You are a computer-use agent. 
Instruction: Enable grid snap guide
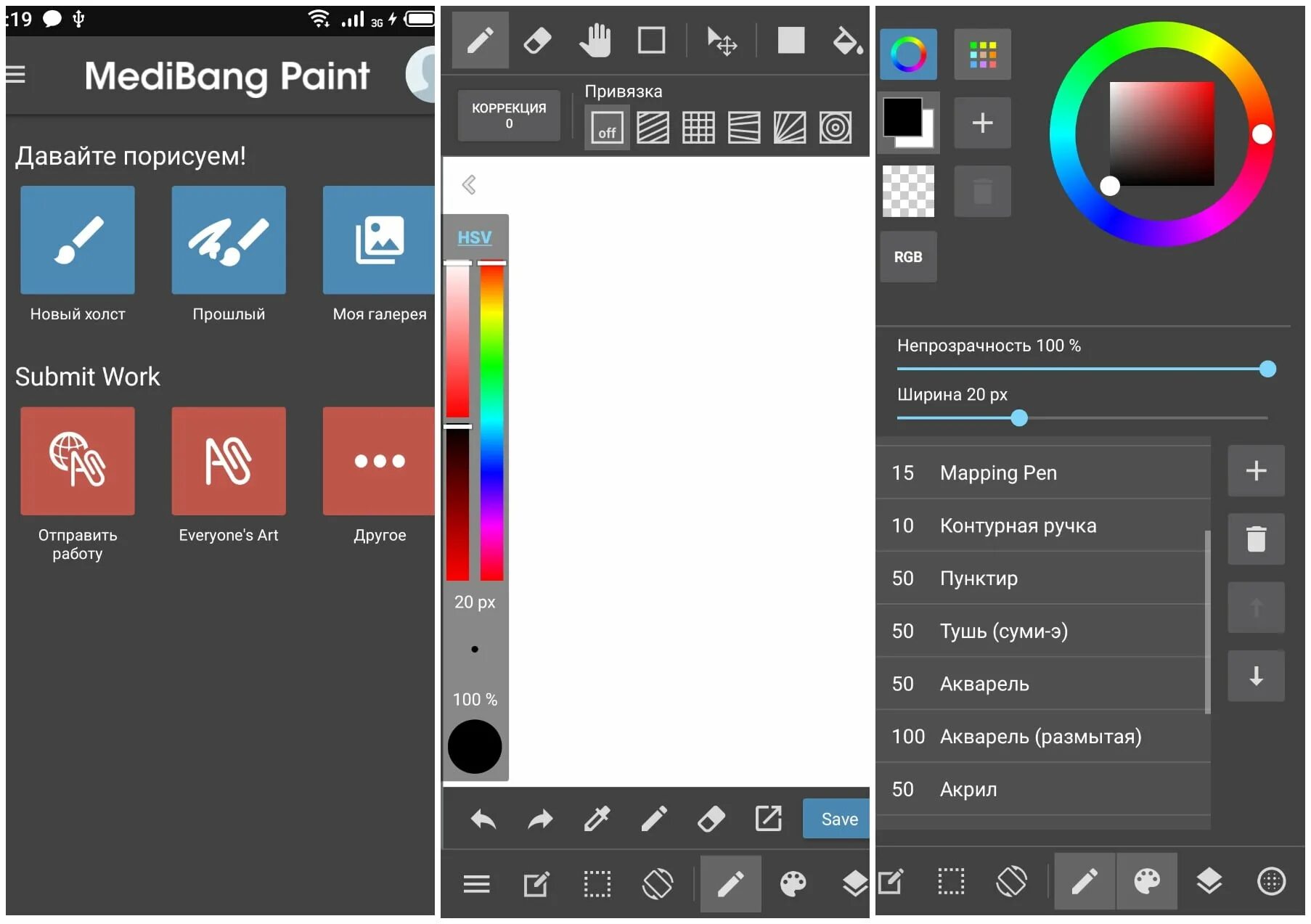pos(698,128)
